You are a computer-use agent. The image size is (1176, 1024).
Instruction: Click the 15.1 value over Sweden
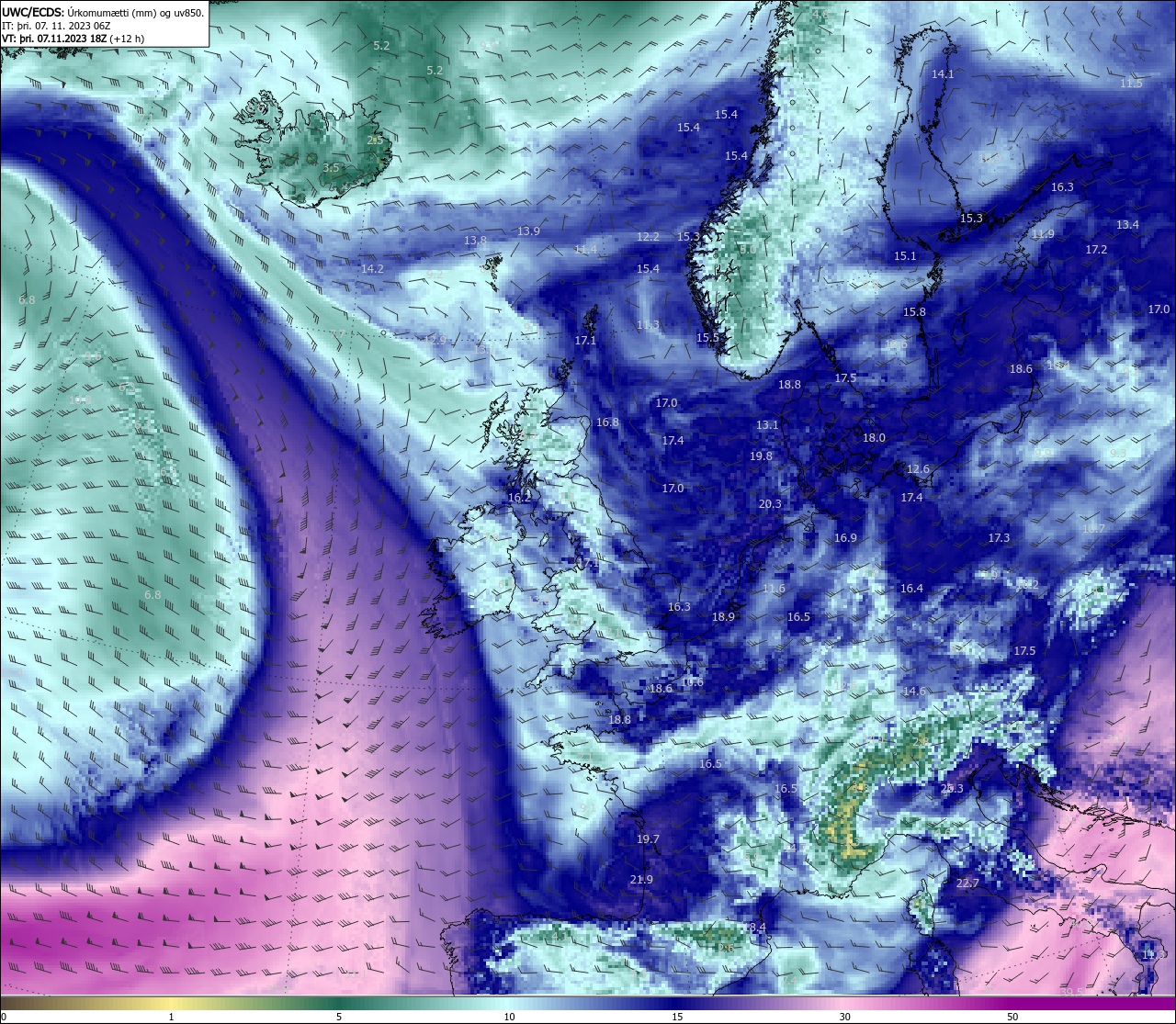pos(905,256)
